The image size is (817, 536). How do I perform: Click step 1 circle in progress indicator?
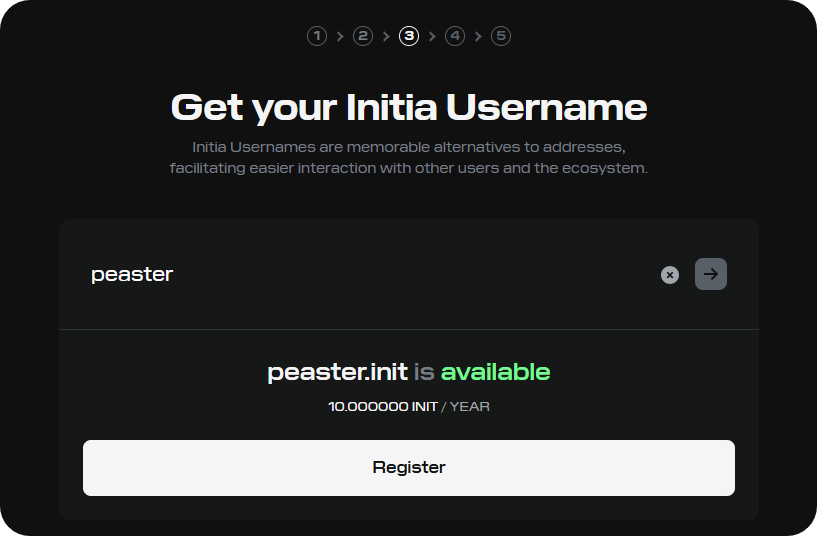click(x=317, y=36)
